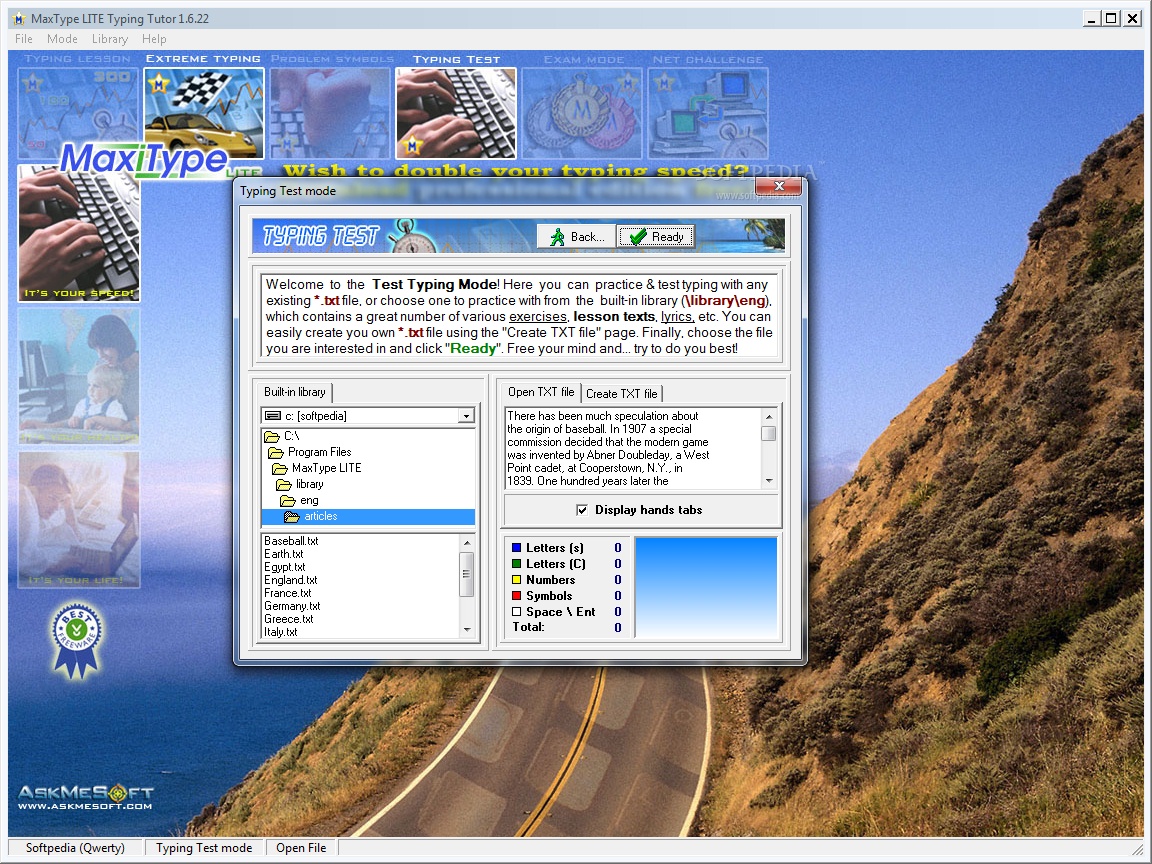Select Germany.txt in the file list
This screenshot has width=1152, height=864.
(x=292, y=606)
